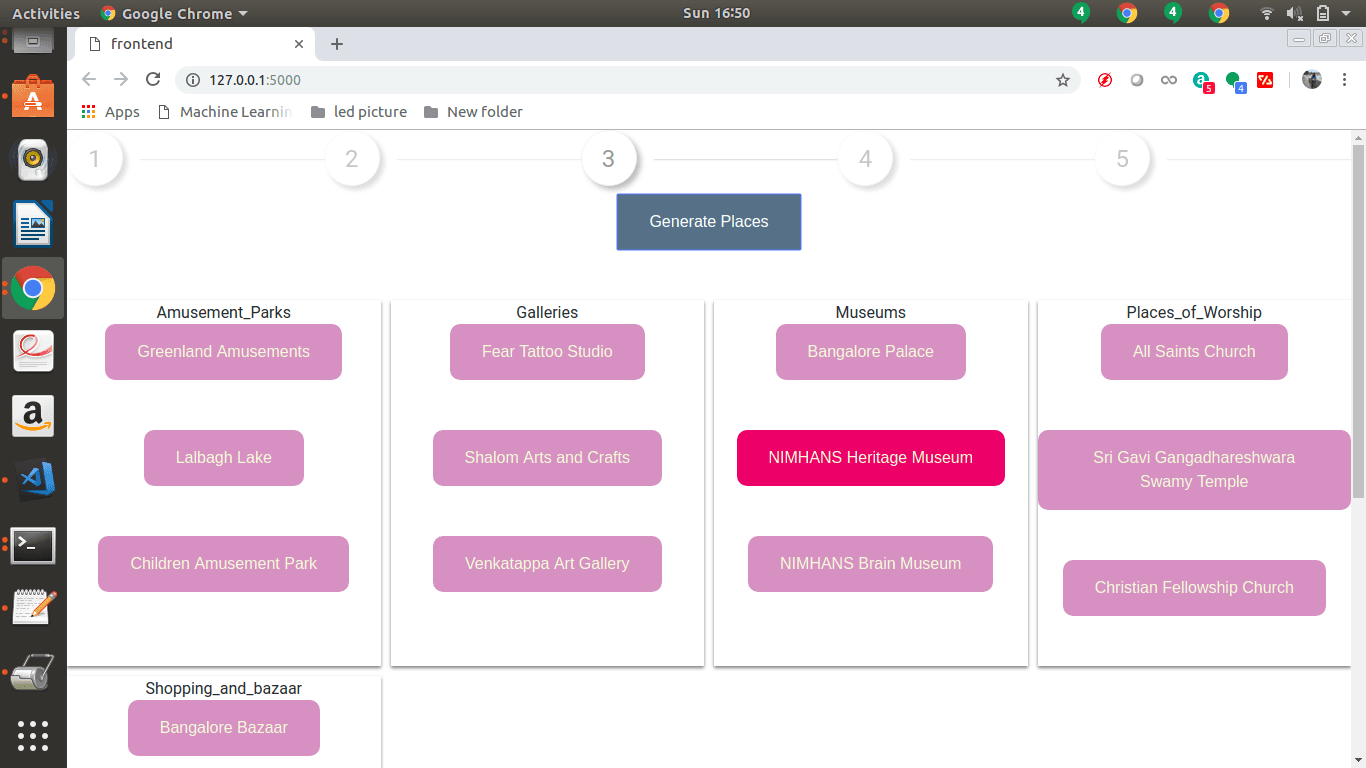Screen dimensions: 1366x768
Task: Open Rhythmbox speaker app in dock
Action: (x=33, y=160)
